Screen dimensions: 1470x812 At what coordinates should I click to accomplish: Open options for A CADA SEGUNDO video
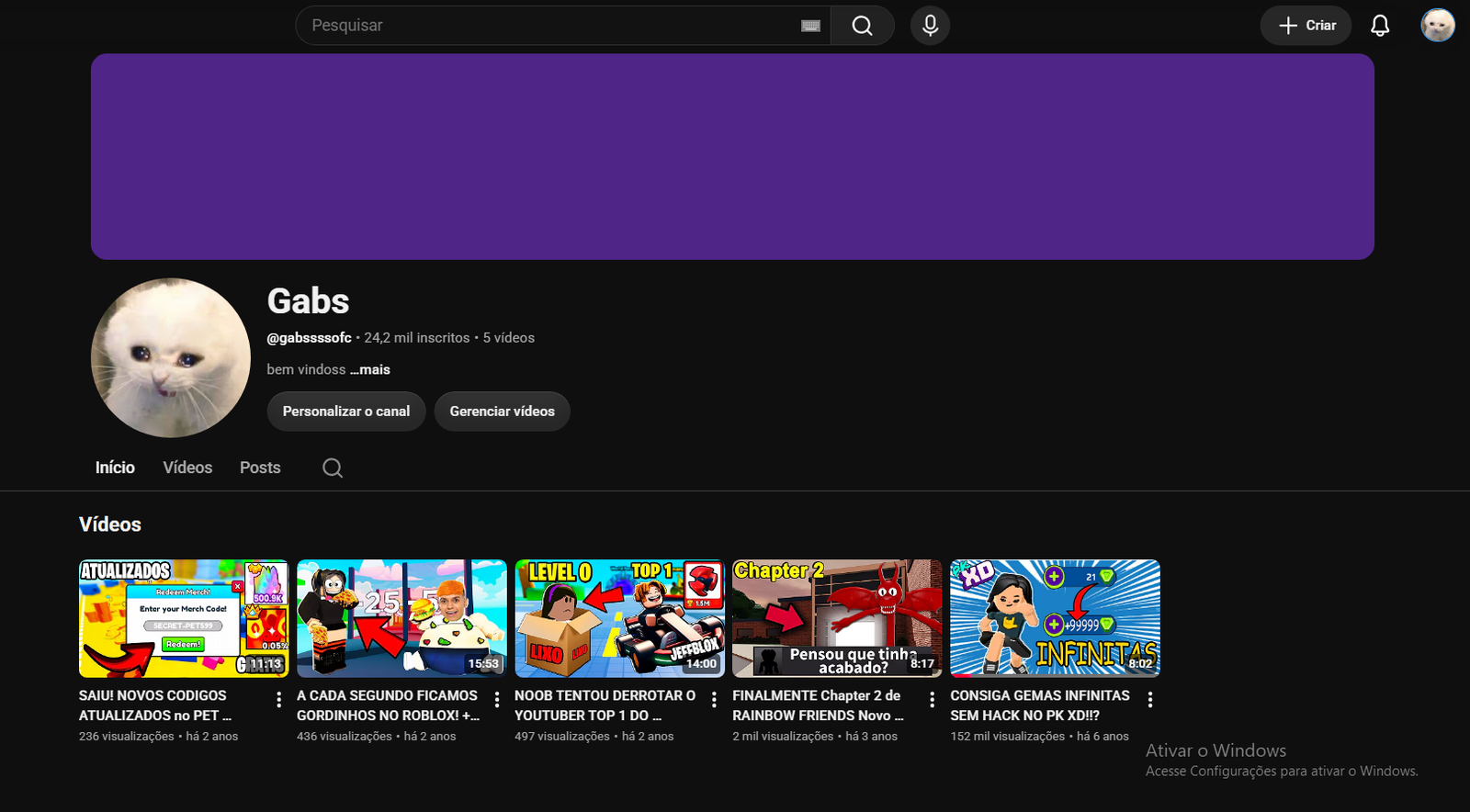point(497,700)
